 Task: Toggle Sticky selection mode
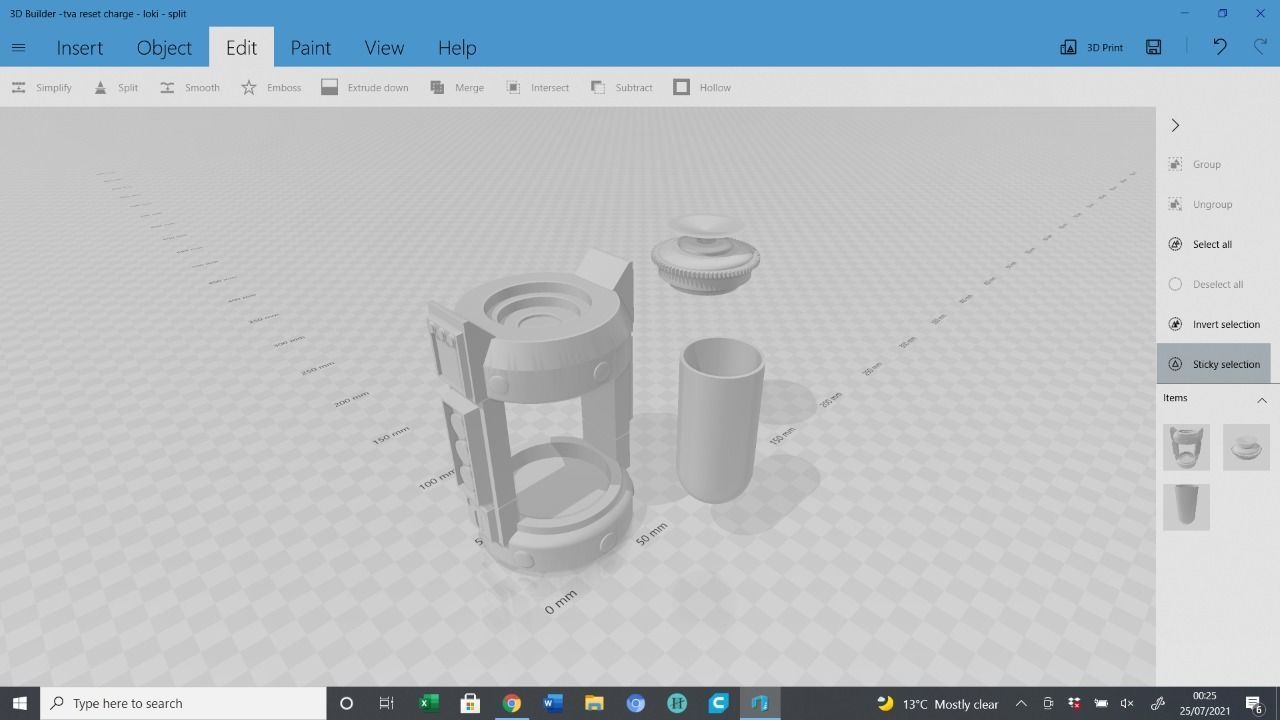[x=1214, y=364]
